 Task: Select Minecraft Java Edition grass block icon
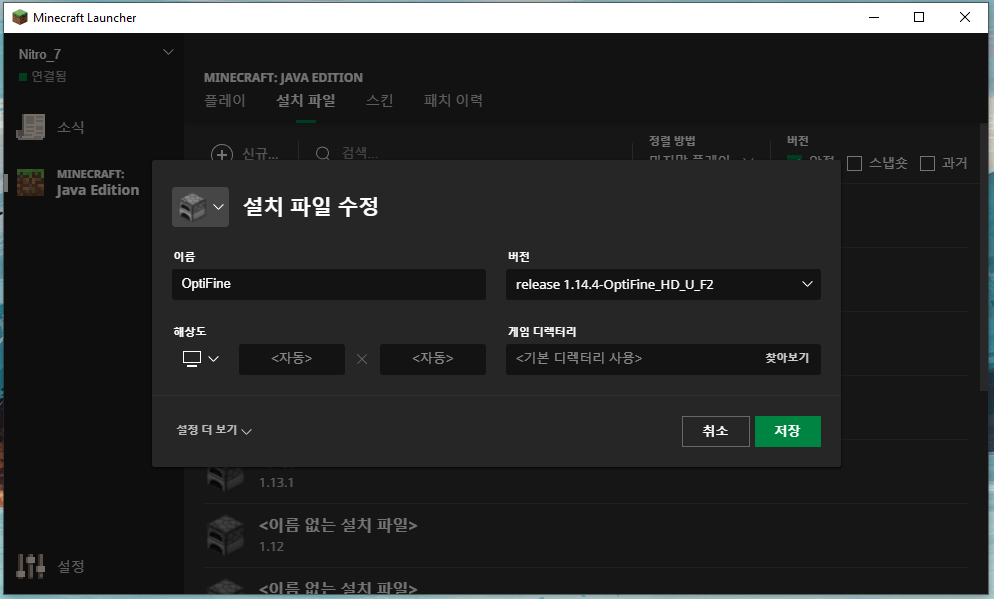pyautogui.click(x=30, y=183)
